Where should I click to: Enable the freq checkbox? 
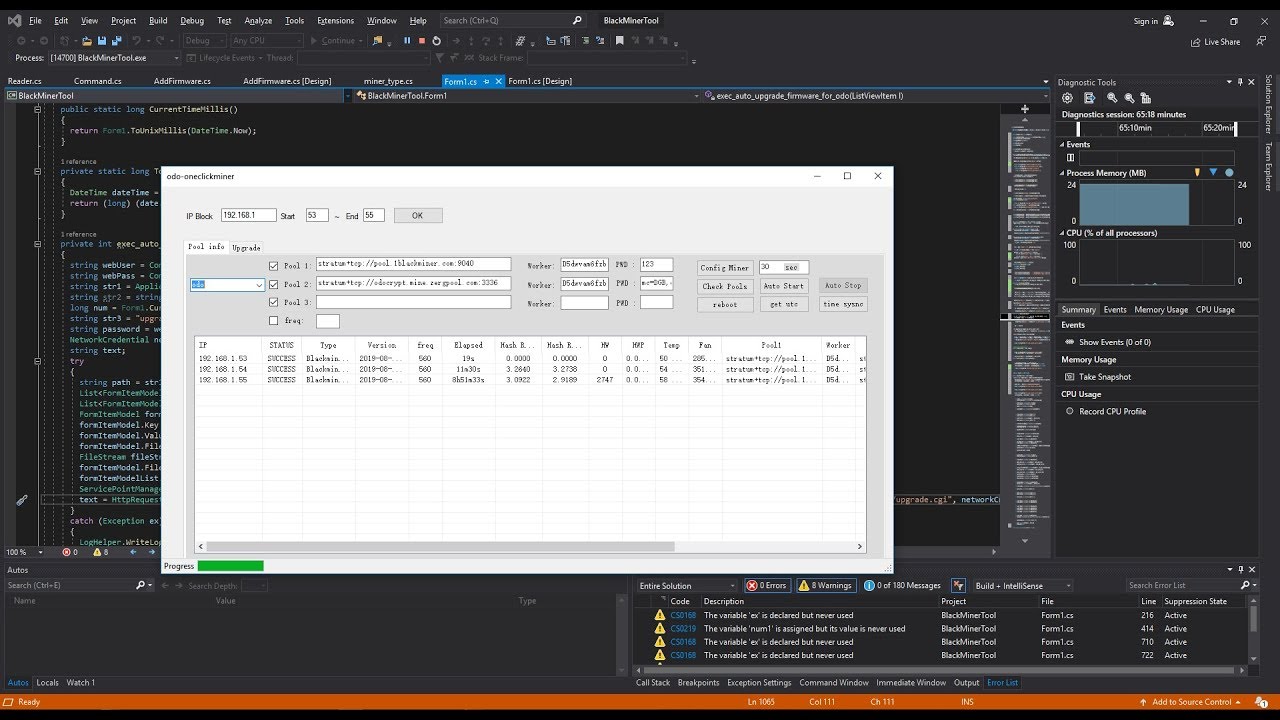pos(274,321)
